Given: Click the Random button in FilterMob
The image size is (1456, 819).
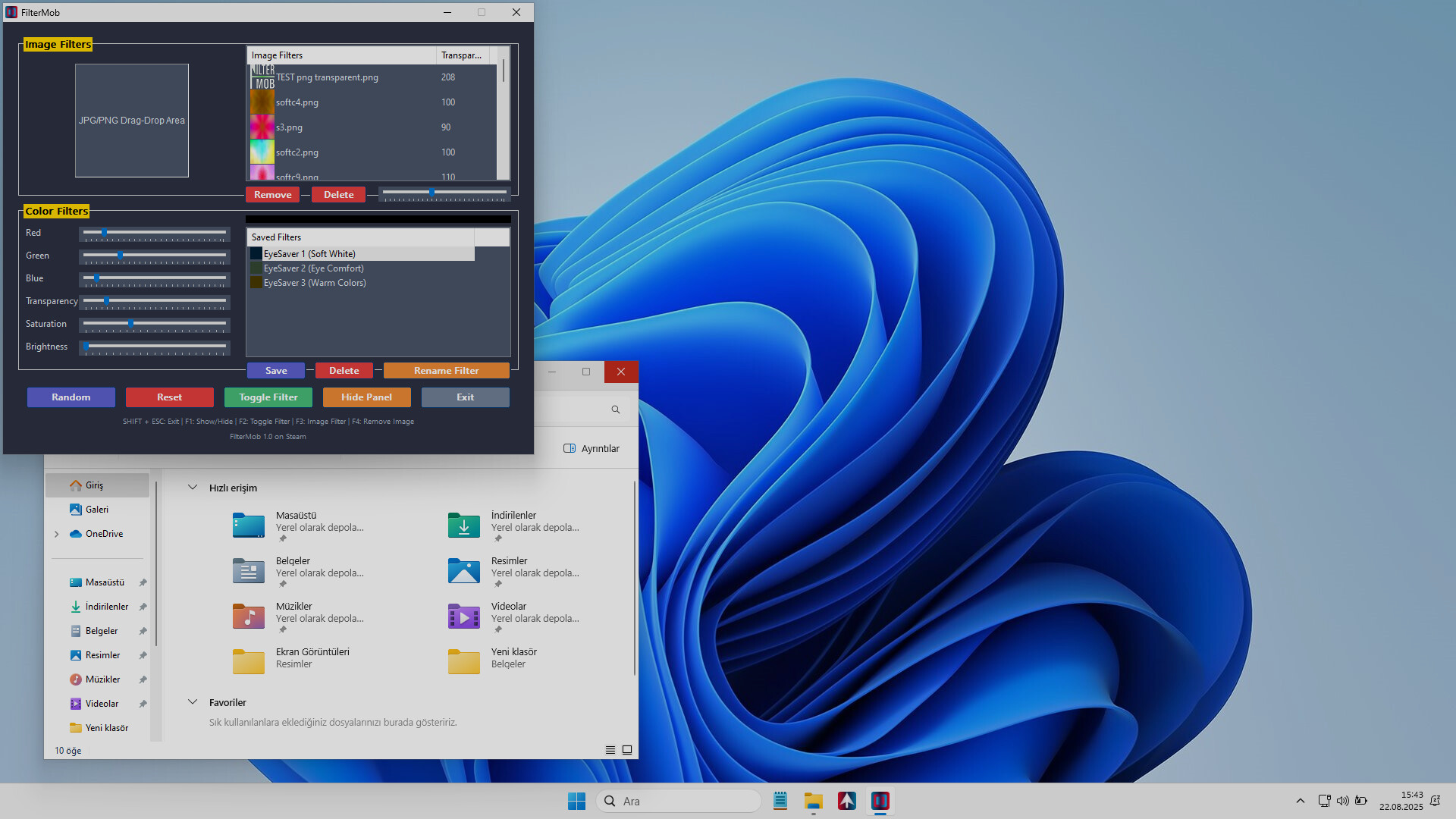Looking at the screenshot, I should [x=71, y=397].
